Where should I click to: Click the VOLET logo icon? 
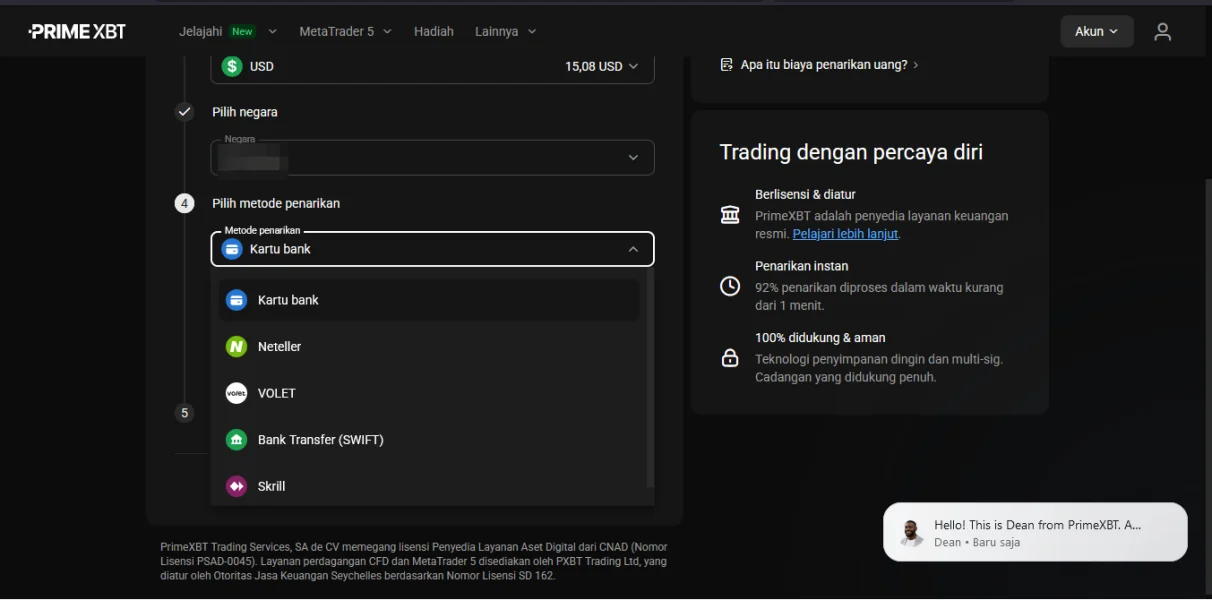236,393
